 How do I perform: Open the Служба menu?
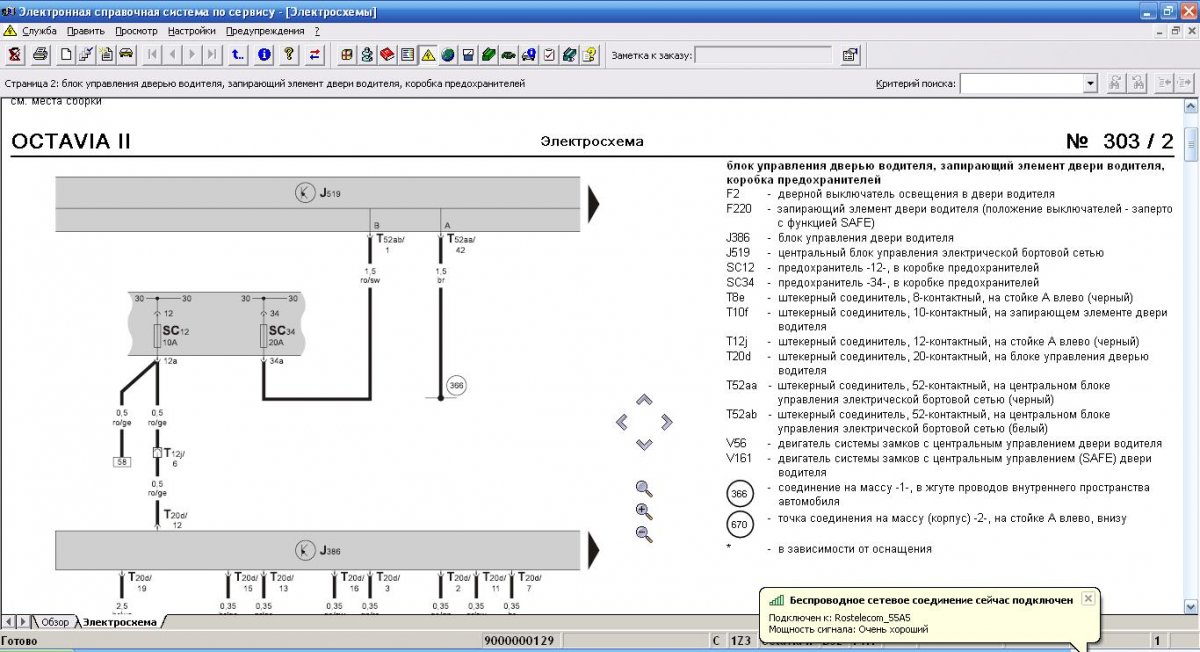click(40, 31)
